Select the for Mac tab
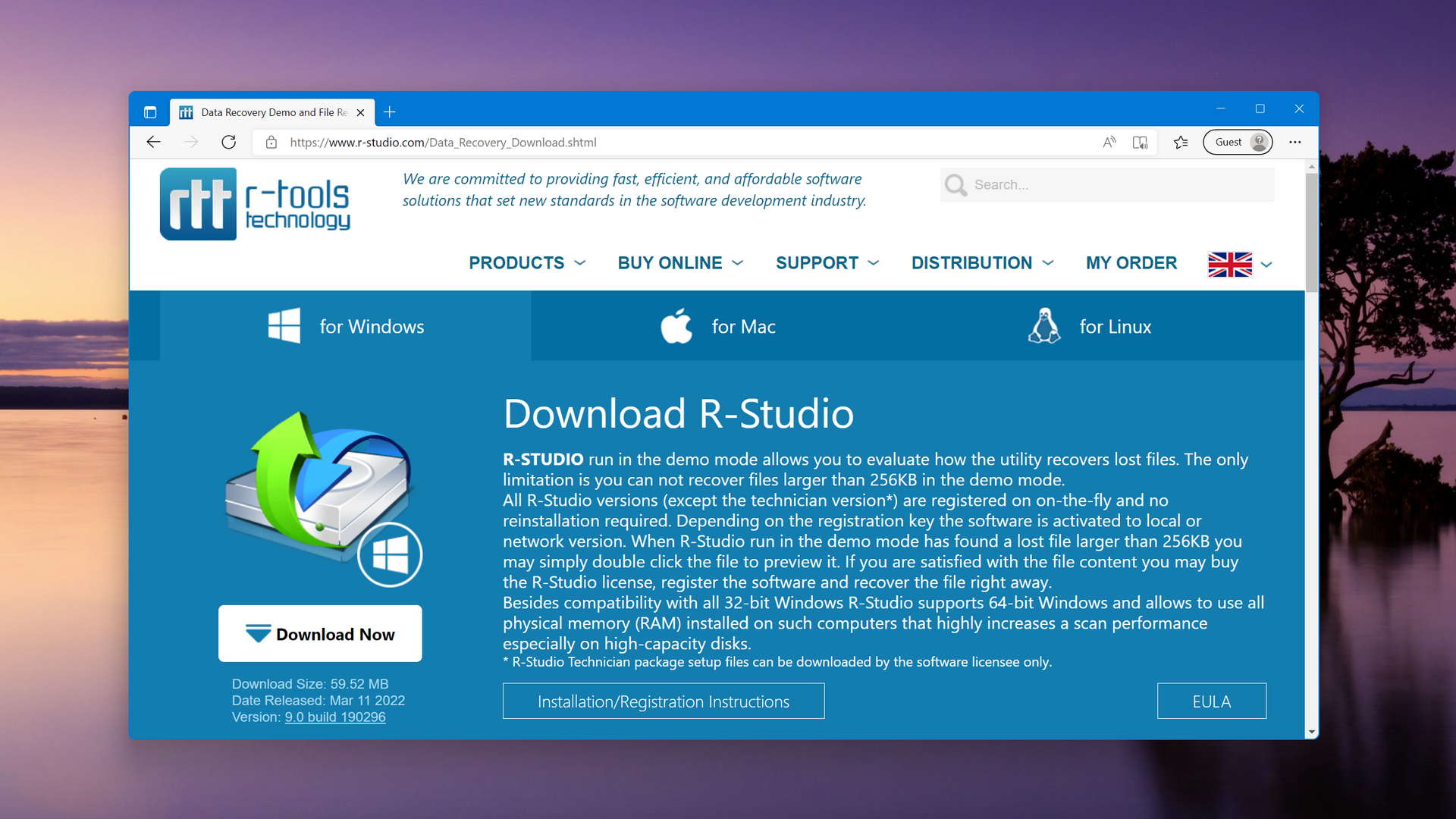1456x819 pixels. (717, 326)
